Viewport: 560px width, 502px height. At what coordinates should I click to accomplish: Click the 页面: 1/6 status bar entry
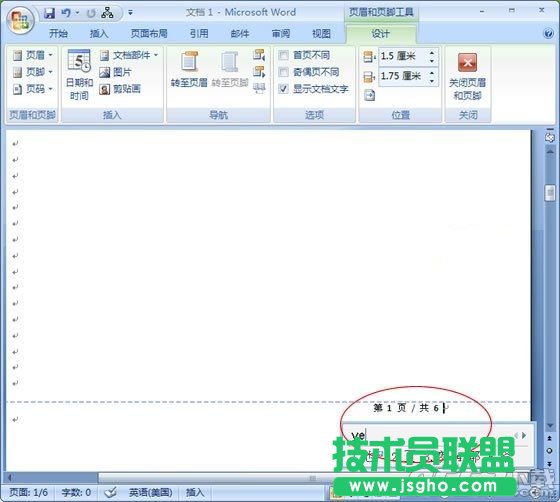[x=29, y=493]
